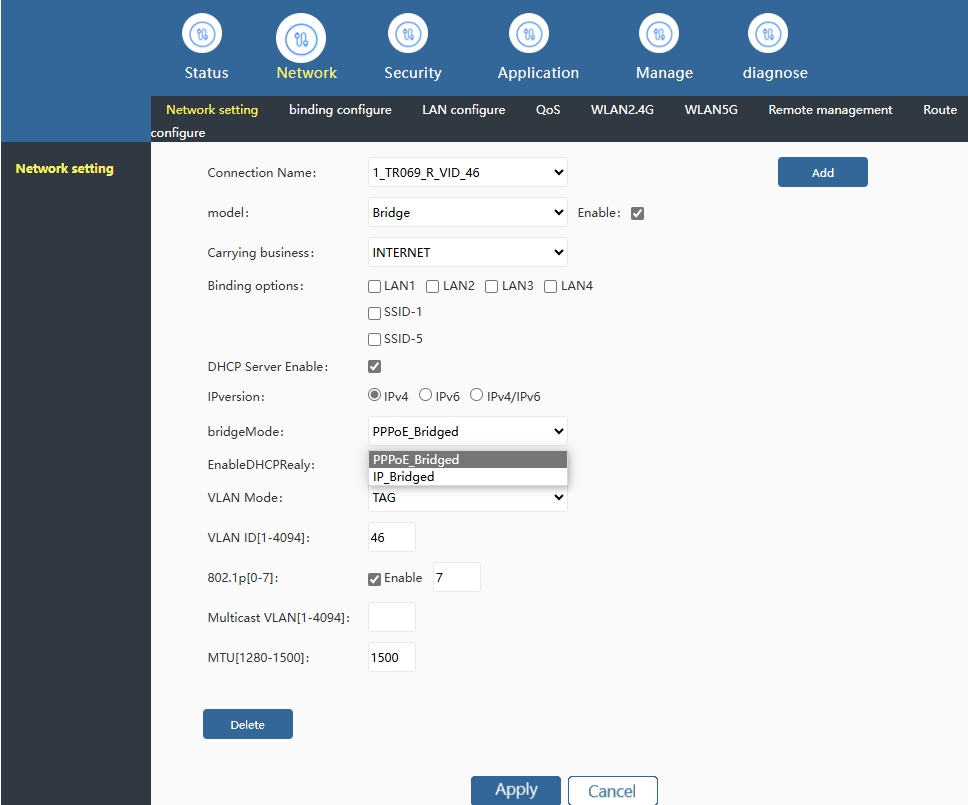Image resolution: width=968 pixels, height=805 pixels.
Task: Click the Network icon in top bar
Action: pyautogui.click(x=300, y=39)
